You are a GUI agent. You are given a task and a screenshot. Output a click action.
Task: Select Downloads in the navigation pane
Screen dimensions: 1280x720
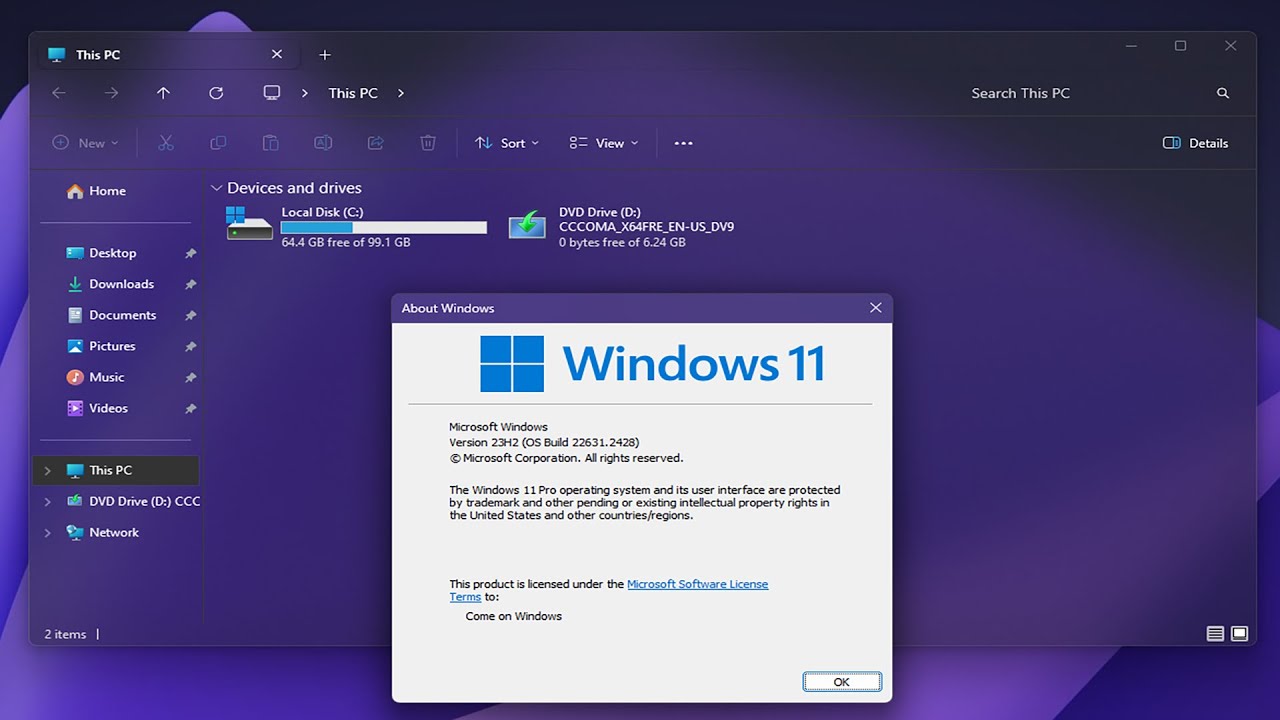pyautogui.click(x=121, y=284)
